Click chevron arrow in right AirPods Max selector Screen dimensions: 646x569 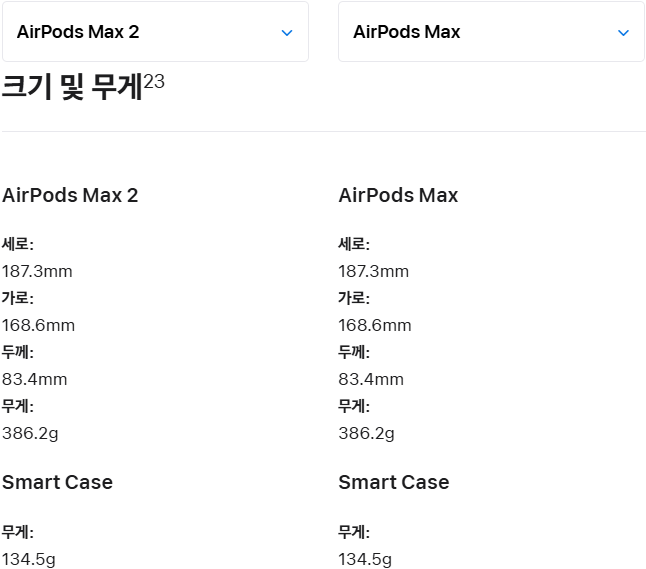(x=623, y=33)
